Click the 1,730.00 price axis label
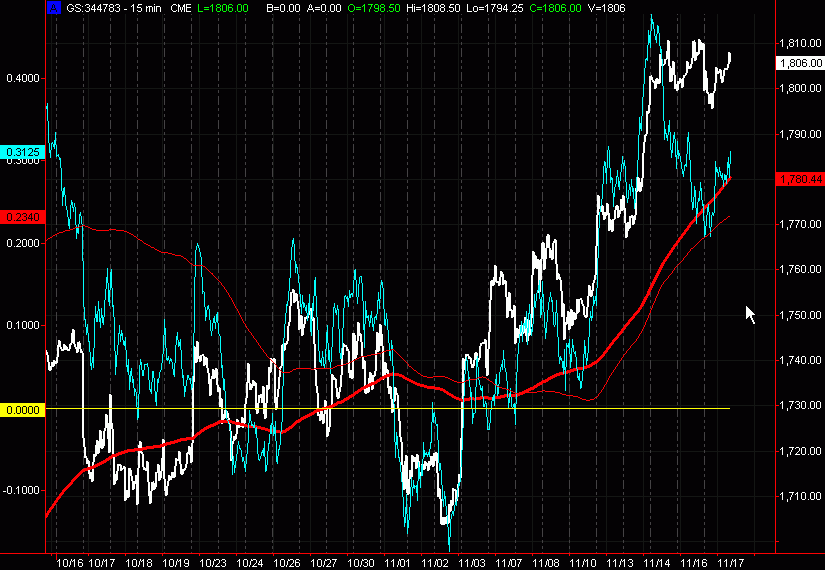 coord(800,405)
